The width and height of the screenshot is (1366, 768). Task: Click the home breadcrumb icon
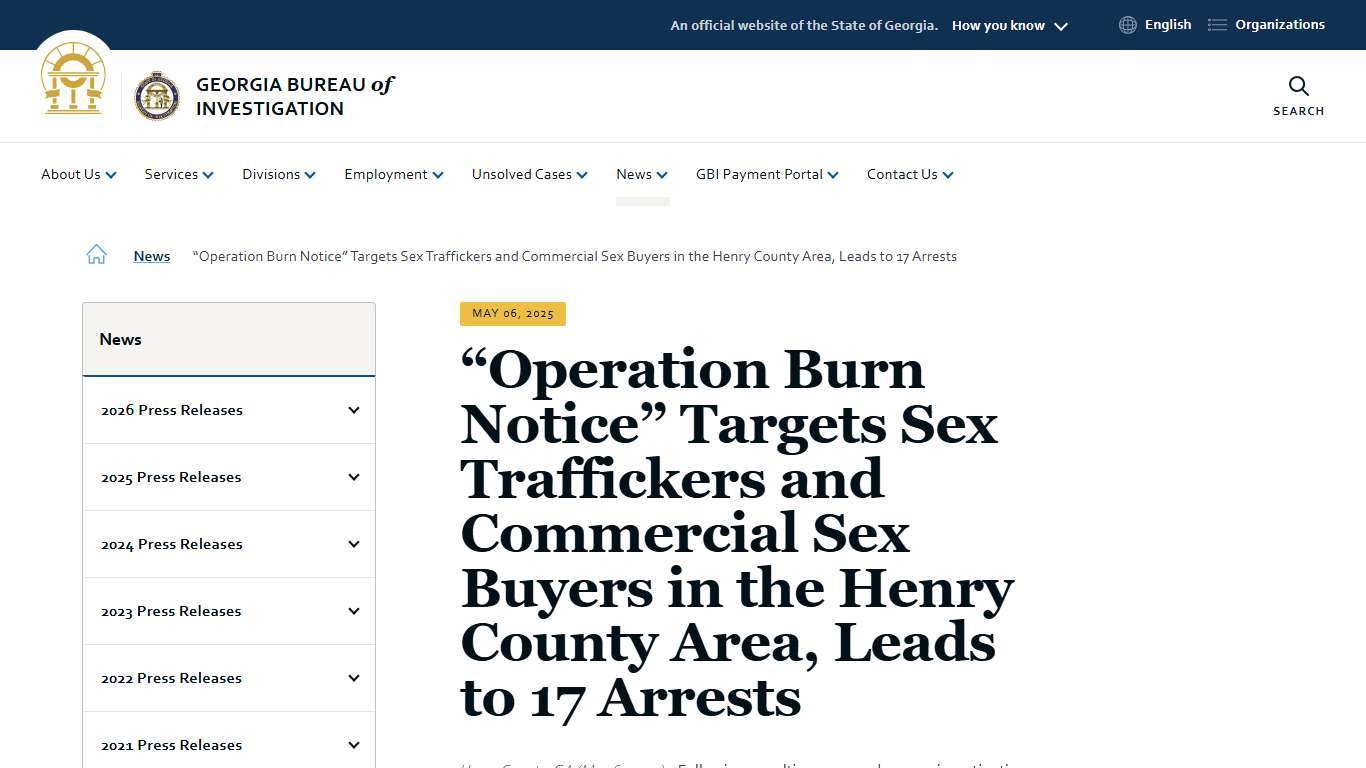click(x=96, y=254)
